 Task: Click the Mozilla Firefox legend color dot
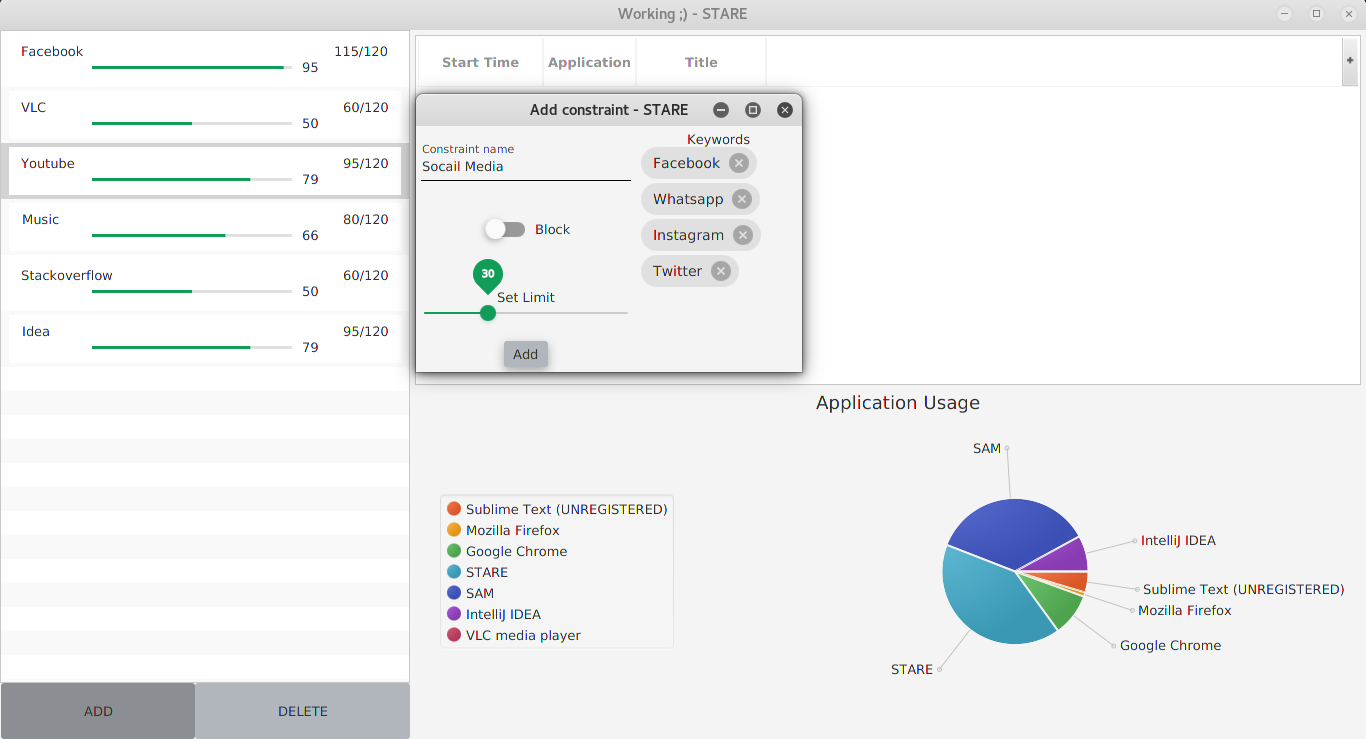pos(454,530)
